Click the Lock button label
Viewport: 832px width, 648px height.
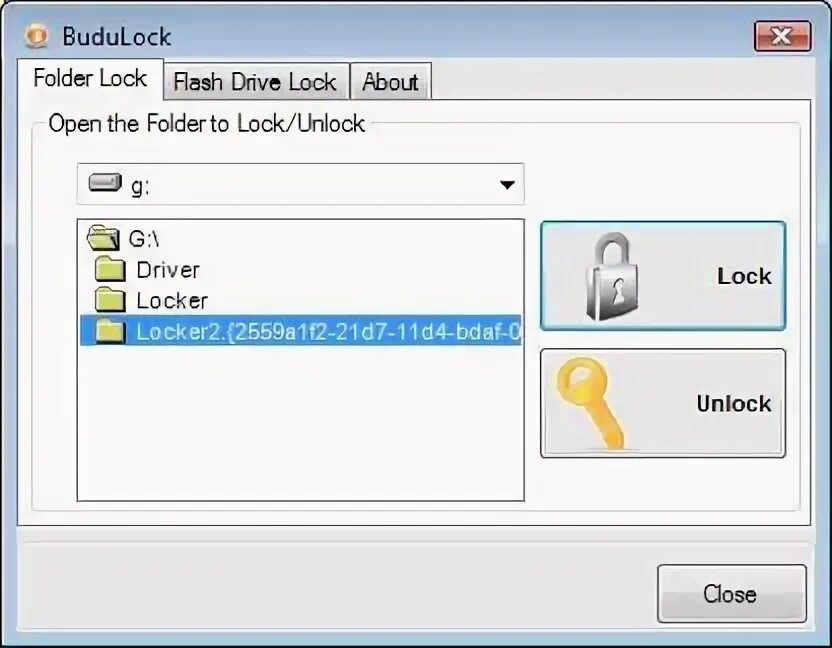pos(744,276)
